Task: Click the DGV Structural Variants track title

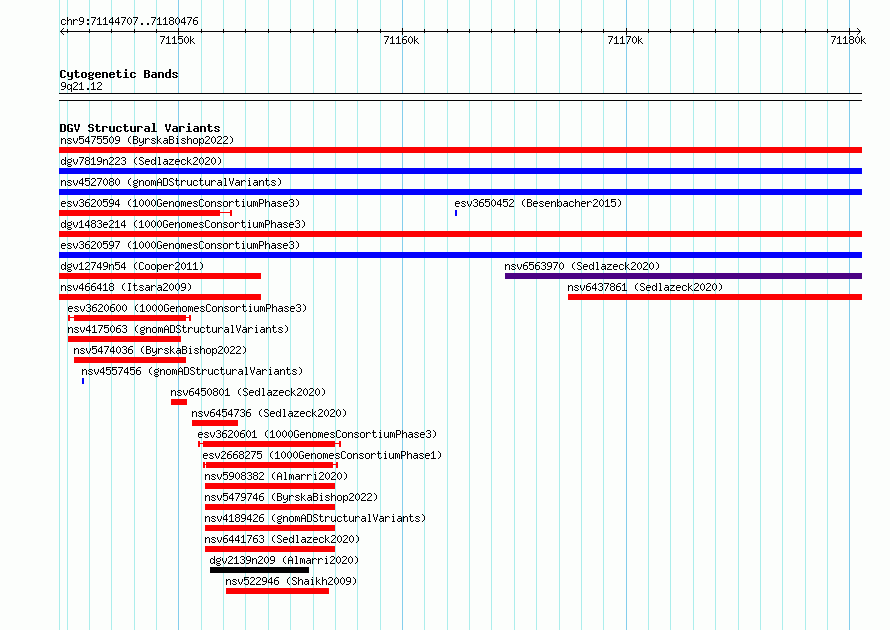Action: 140,128
